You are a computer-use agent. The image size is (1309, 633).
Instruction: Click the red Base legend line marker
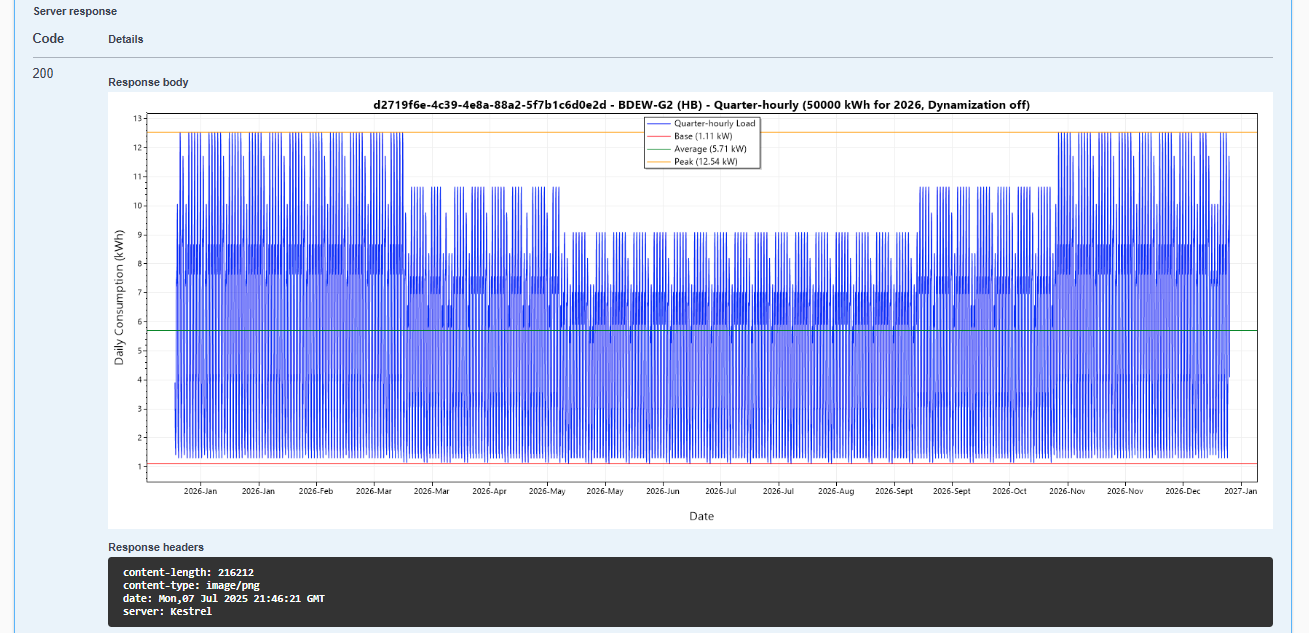pyautogui.click(x=659, y=136)
